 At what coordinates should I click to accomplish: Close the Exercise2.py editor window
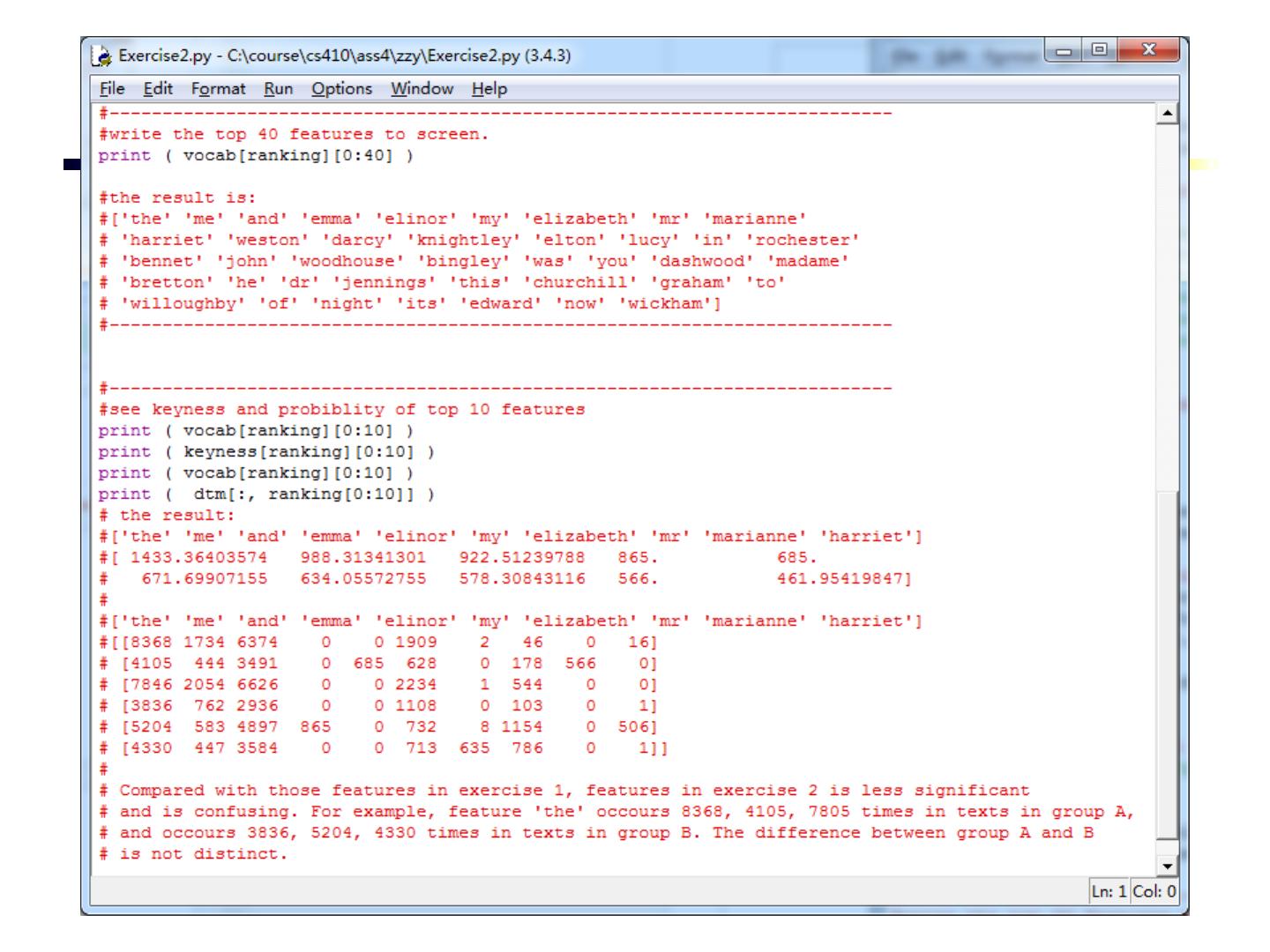click(x=1146, y=52)
